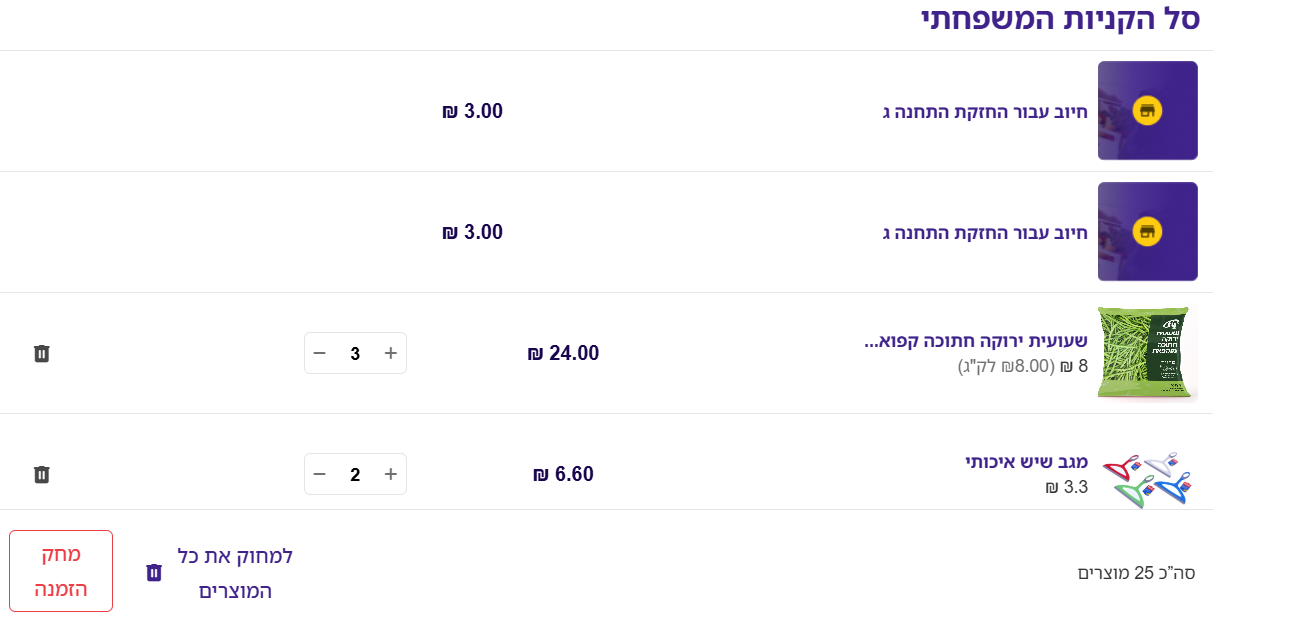
Task: Click the סל הקניות המשפחתי heading
Action: coord(1060,19)
